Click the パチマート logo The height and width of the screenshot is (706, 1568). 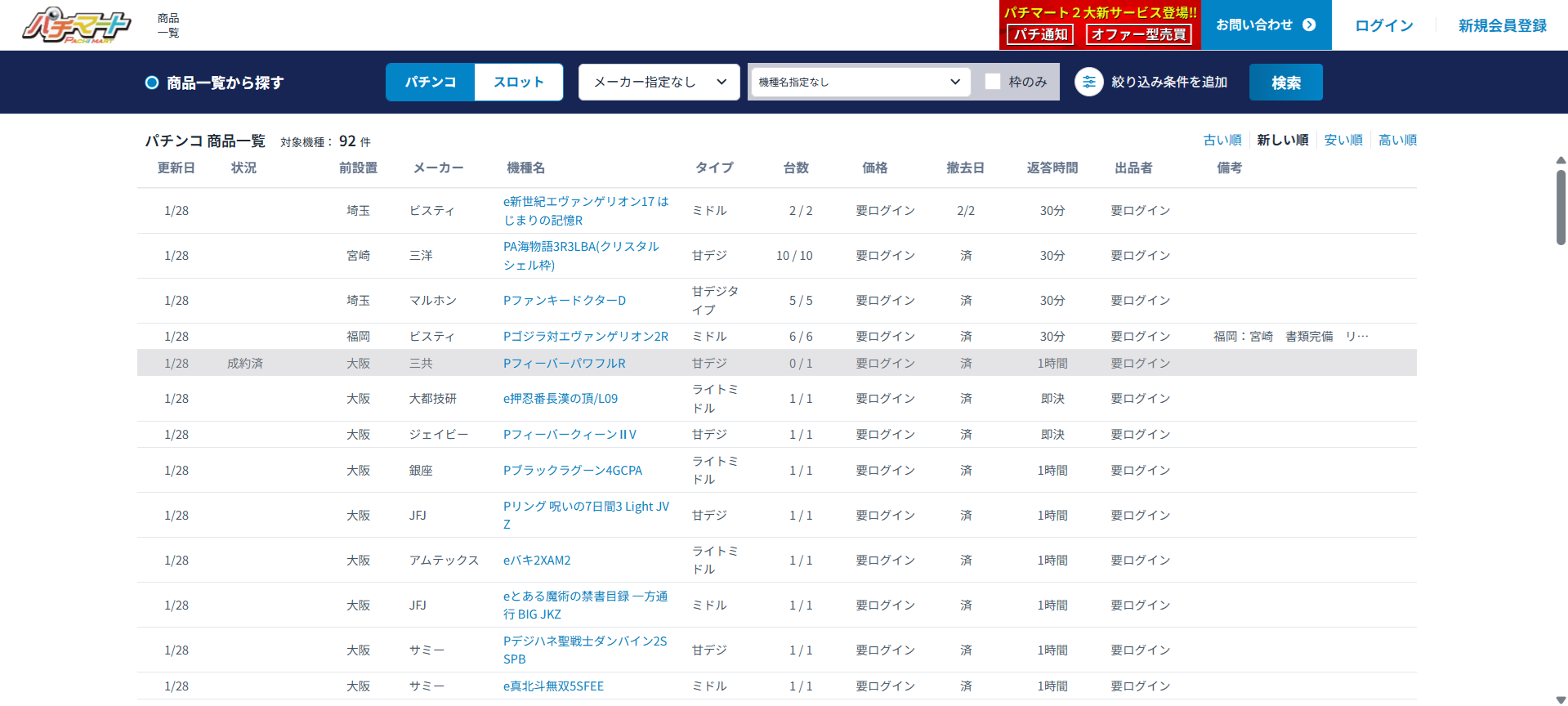pyautogui.click(x=76, y=25)
